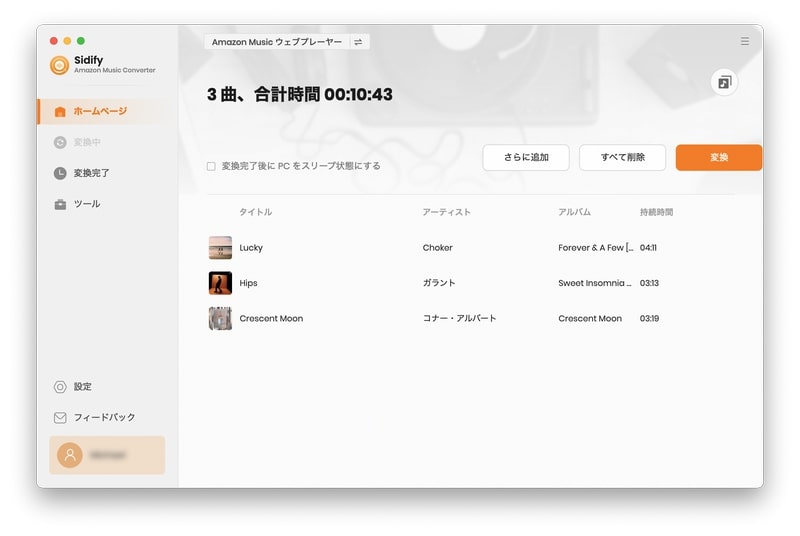The height and width of the screenshot is (536, 800).
Task: Select the Crescent Moon album thumbnail
Action: pyautogui.click(x=220, y=318)
